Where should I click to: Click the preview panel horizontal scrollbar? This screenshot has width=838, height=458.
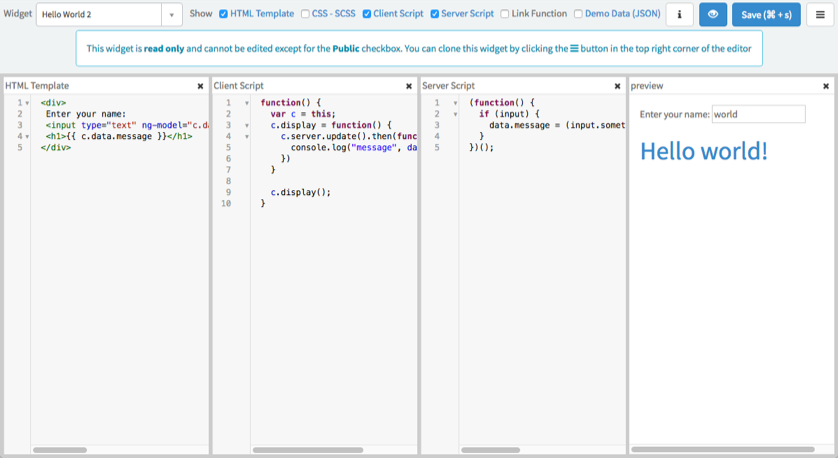click(723, 449)
